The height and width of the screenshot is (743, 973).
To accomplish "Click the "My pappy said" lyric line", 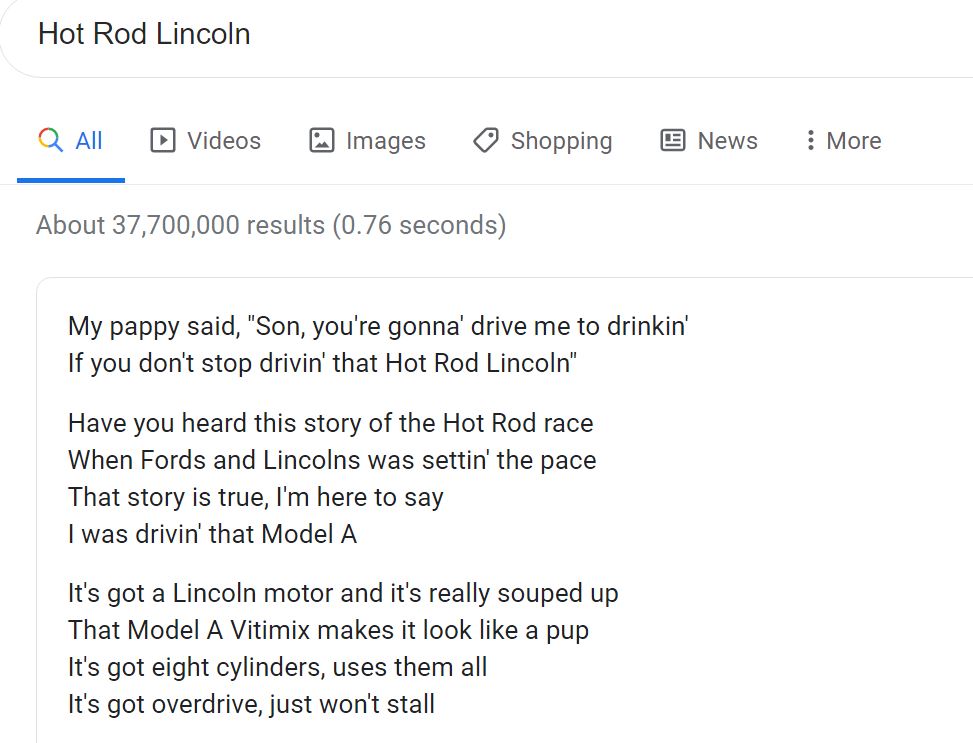I will (378, 326).
